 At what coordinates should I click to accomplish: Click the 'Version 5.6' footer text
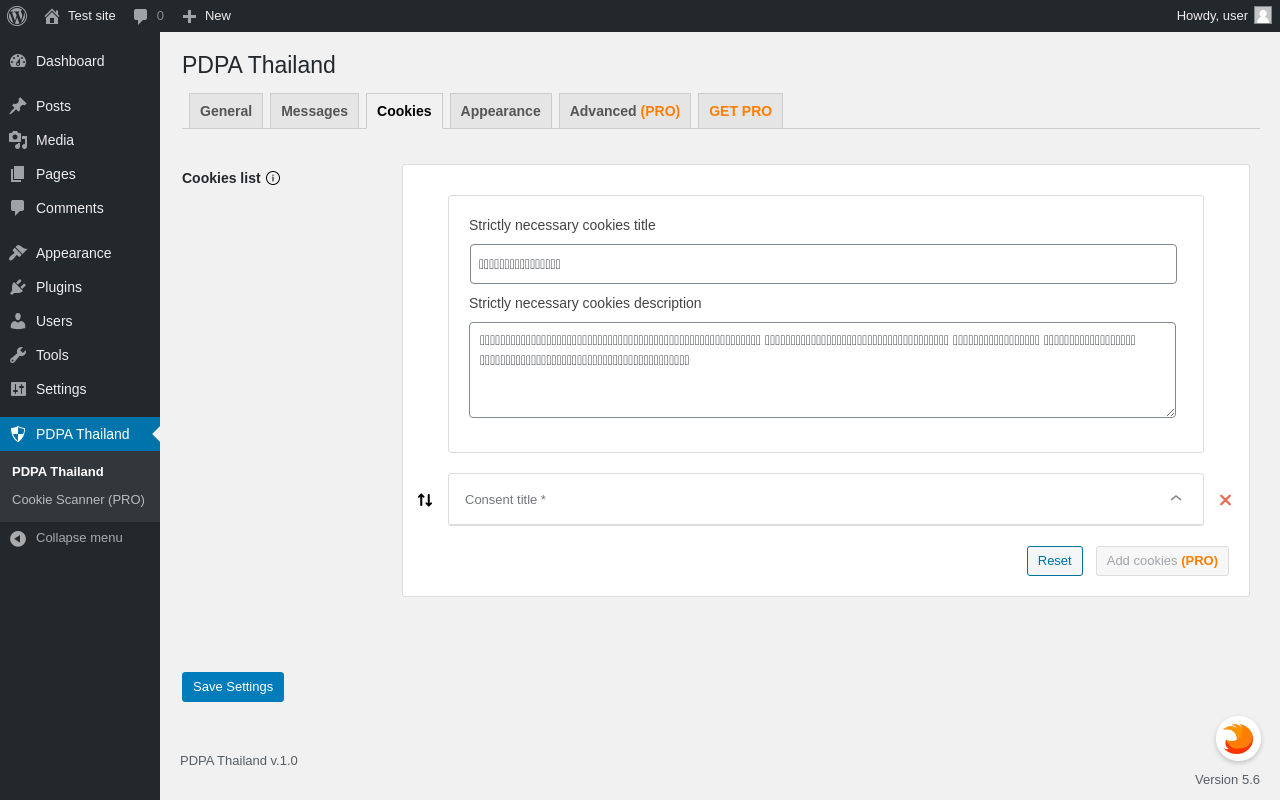(1227, 780)
